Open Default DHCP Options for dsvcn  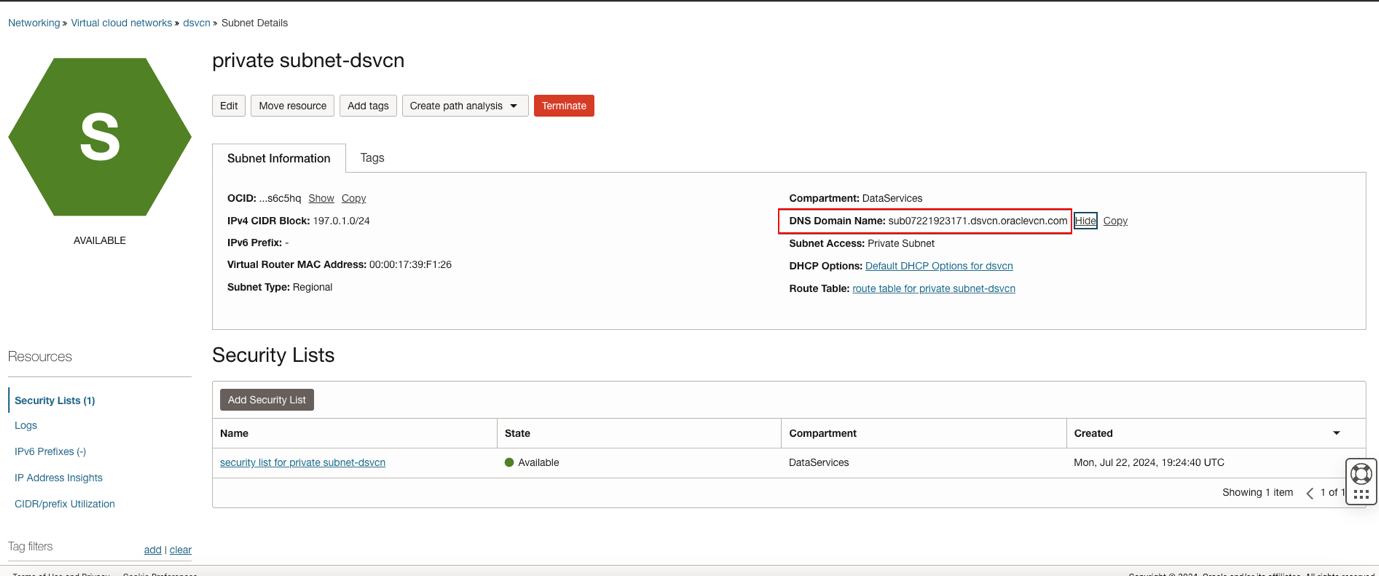click(x=939, y=266)
